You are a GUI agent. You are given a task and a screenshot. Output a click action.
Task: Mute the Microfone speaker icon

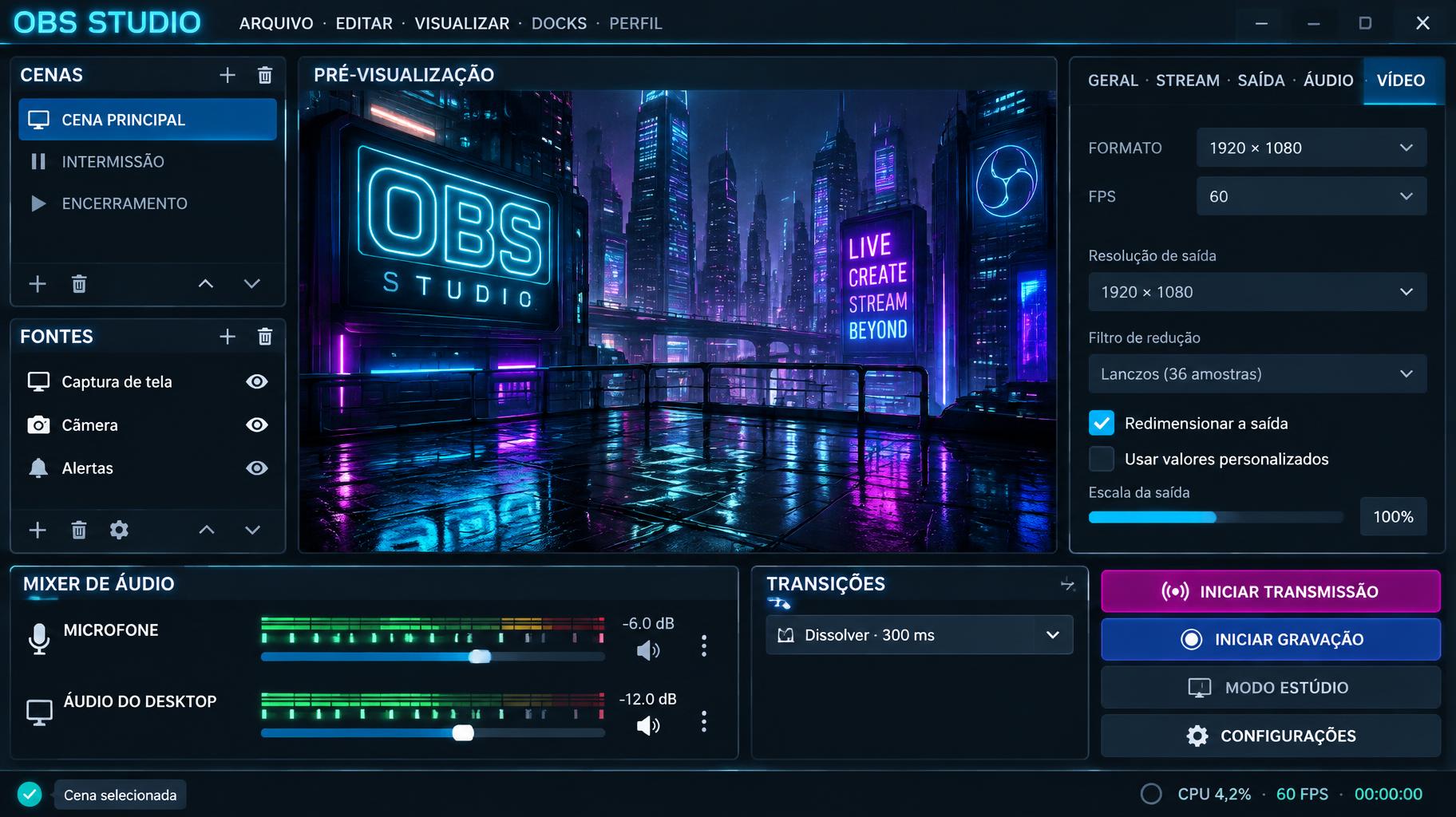pos(648,651)
